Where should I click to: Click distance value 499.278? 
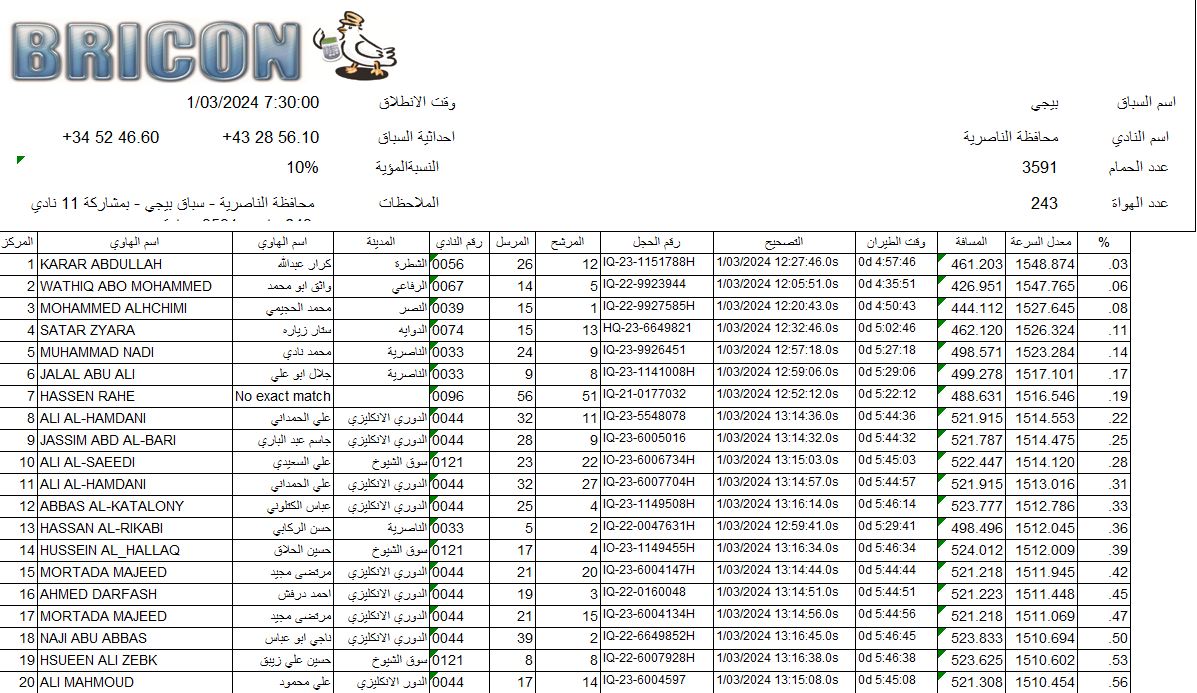pos(976,374)
